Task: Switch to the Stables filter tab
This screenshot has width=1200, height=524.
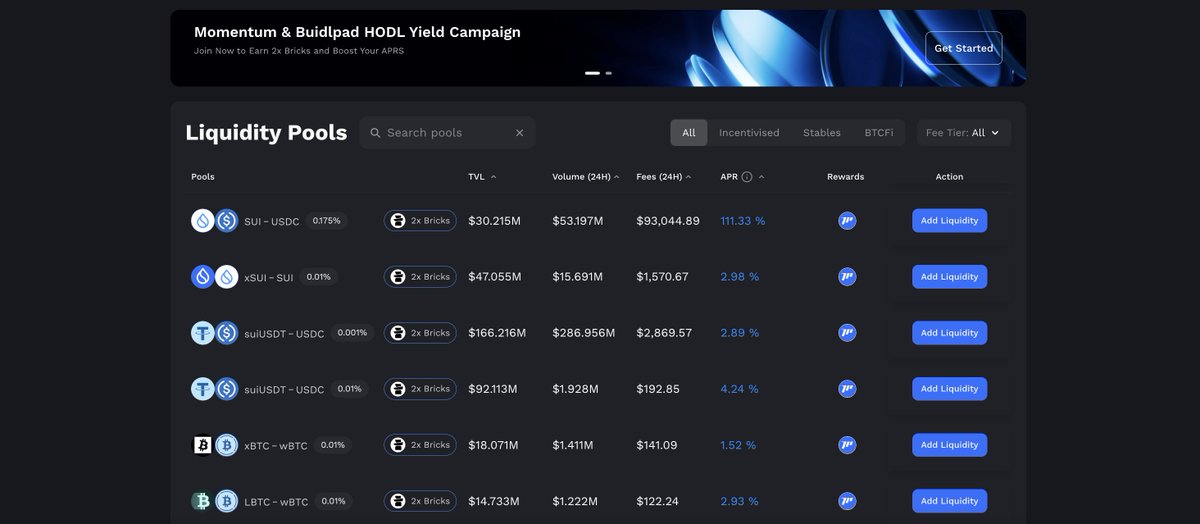Action: click(822, 133)
